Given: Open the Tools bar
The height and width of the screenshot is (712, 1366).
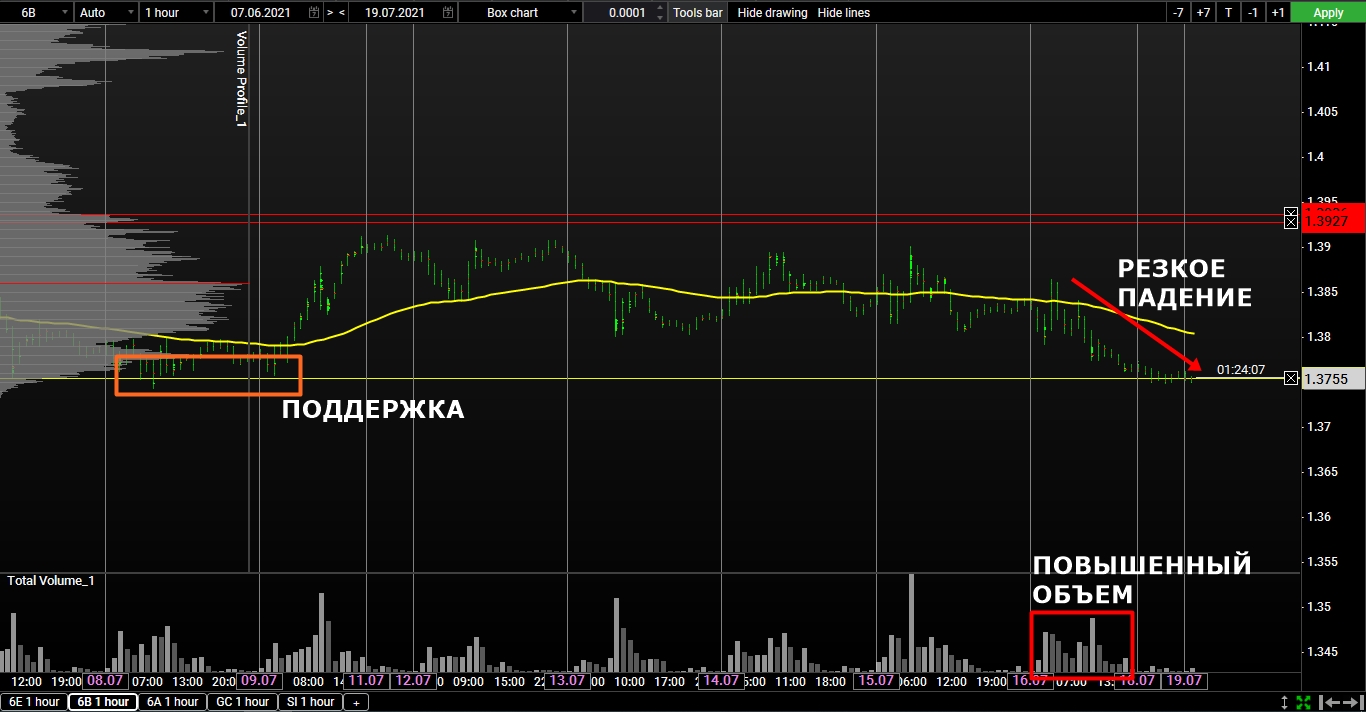Looking at the screenshot, I should [697, 13].
